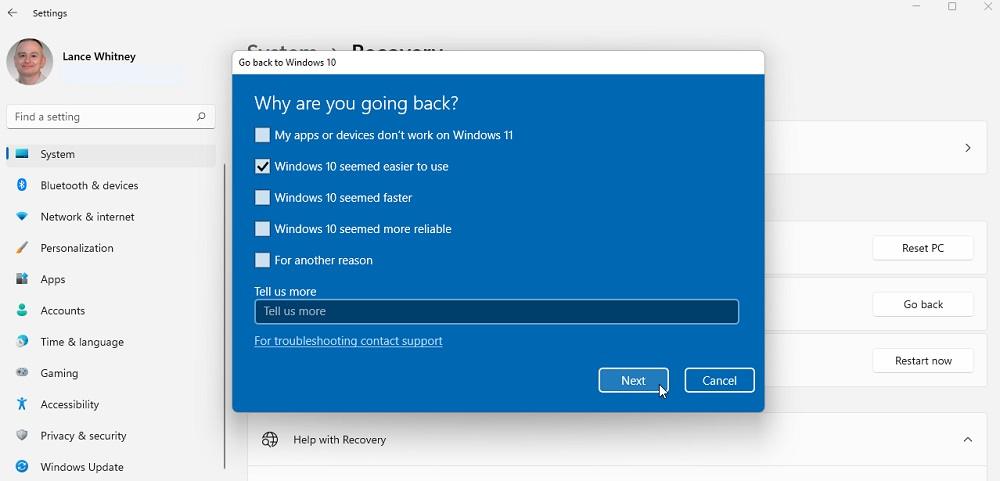Collapse the Help with Recovery section
The height and width of the screenshot is (481, 1000).
(x=967, y=440)
